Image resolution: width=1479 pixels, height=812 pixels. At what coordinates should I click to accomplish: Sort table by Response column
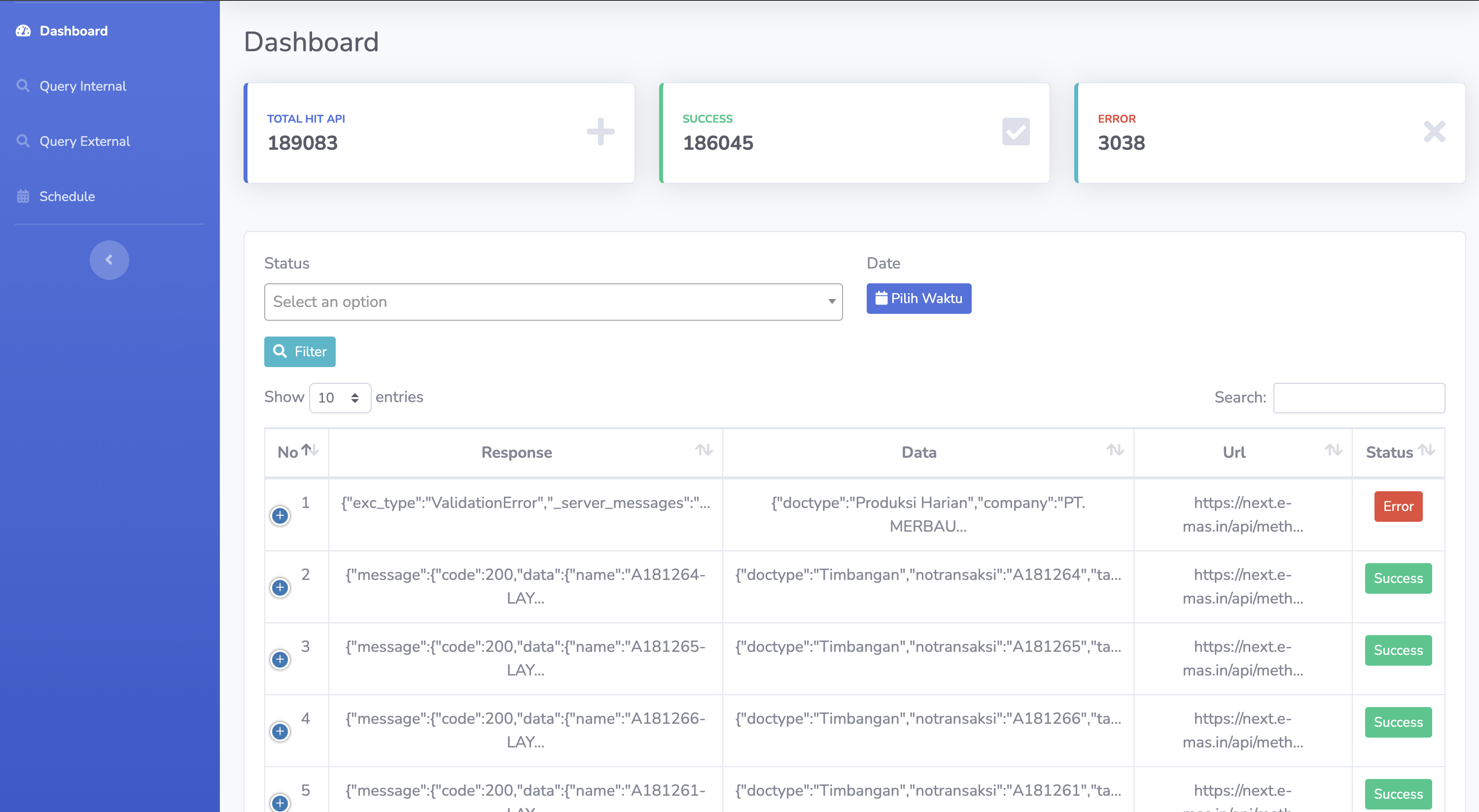click(x=526, y=452)
